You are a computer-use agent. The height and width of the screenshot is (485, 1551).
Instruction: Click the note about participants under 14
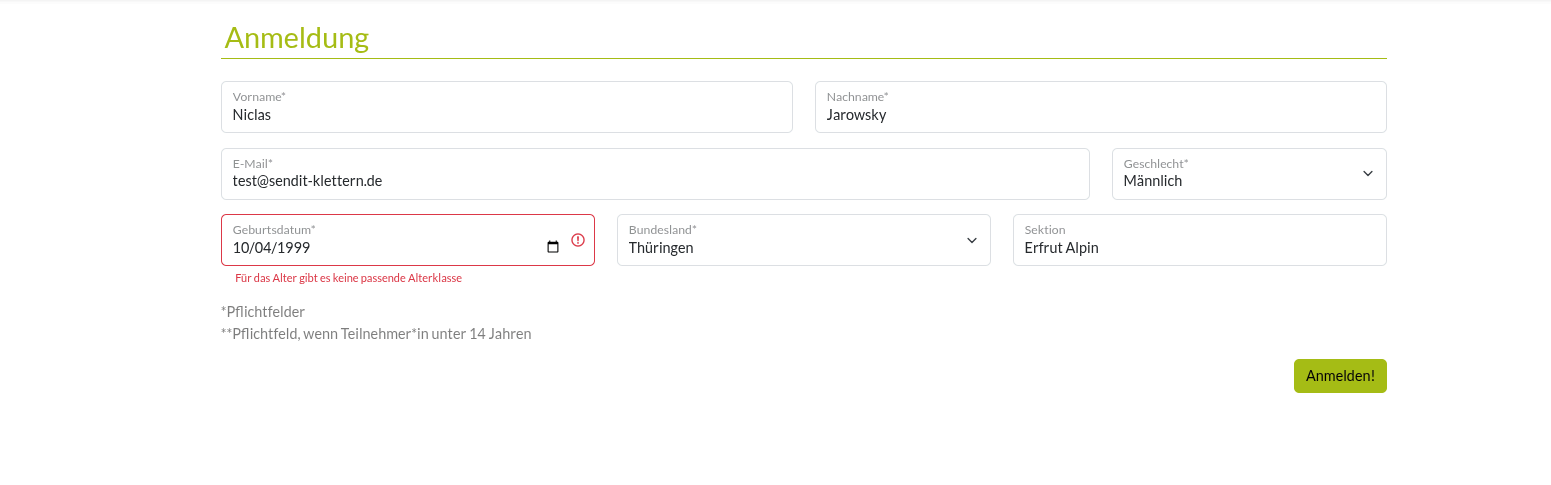tap(376, 334)
